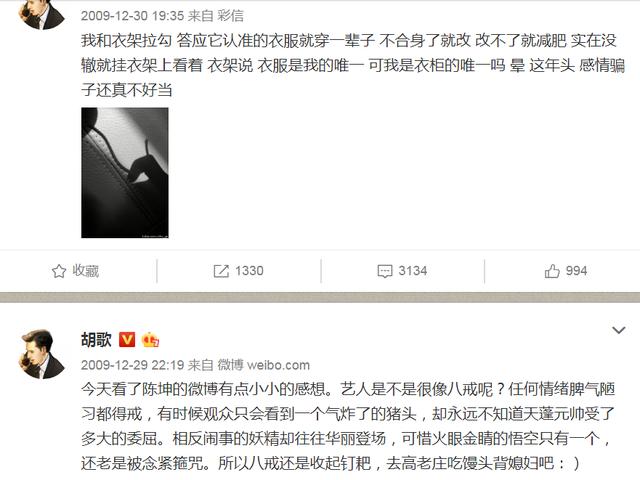Open the 3134 comments count
The height and width of the screenshot is (480, 640).
tap(413, 271)
